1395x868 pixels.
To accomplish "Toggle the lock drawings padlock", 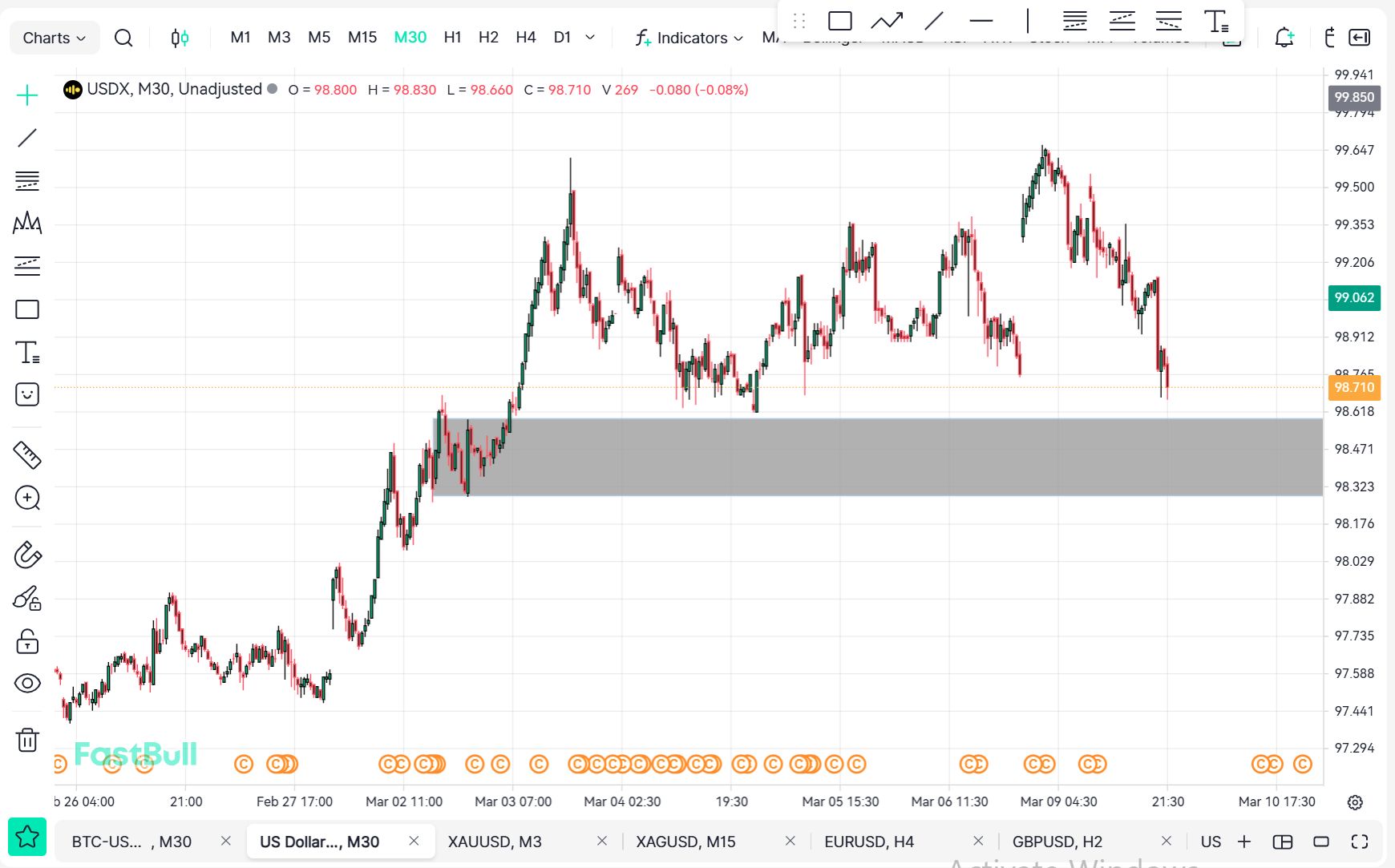I will [27, 641].
